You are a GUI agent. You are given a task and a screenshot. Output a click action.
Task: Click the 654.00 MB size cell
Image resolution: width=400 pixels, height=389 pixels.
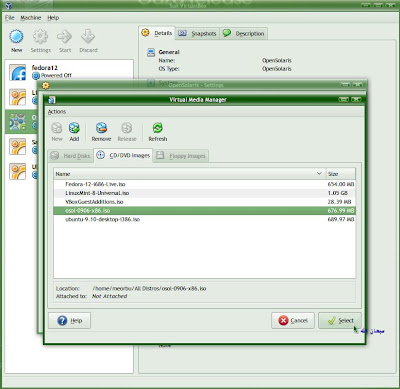coord(341,184)
